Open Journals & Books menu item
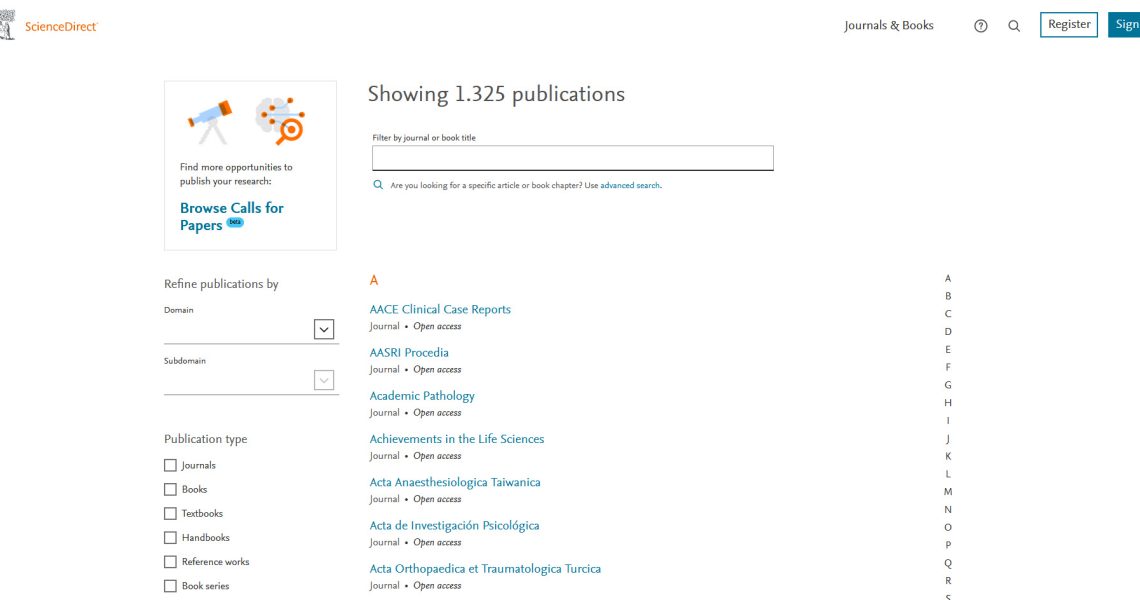Image resolution: width=1140 pixels, height=600 pixels. pos(888,26)
